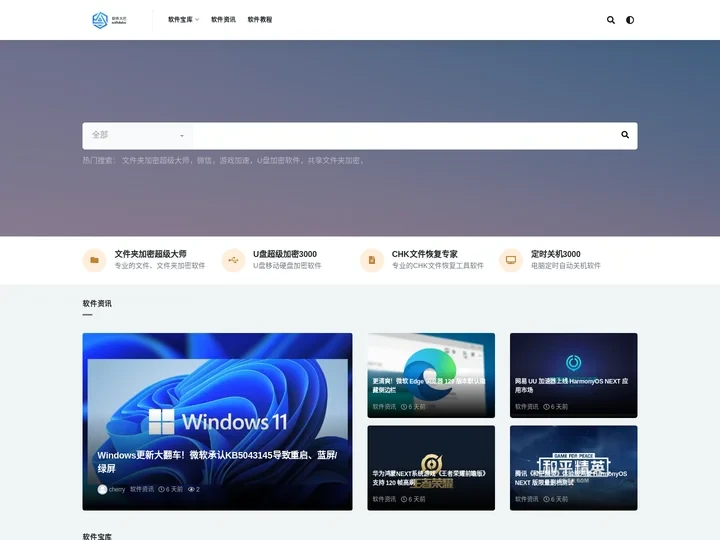The image size is (720, 540).
Task: Open the 软件资讯 menu item
Action: click(x=223, y=20)
